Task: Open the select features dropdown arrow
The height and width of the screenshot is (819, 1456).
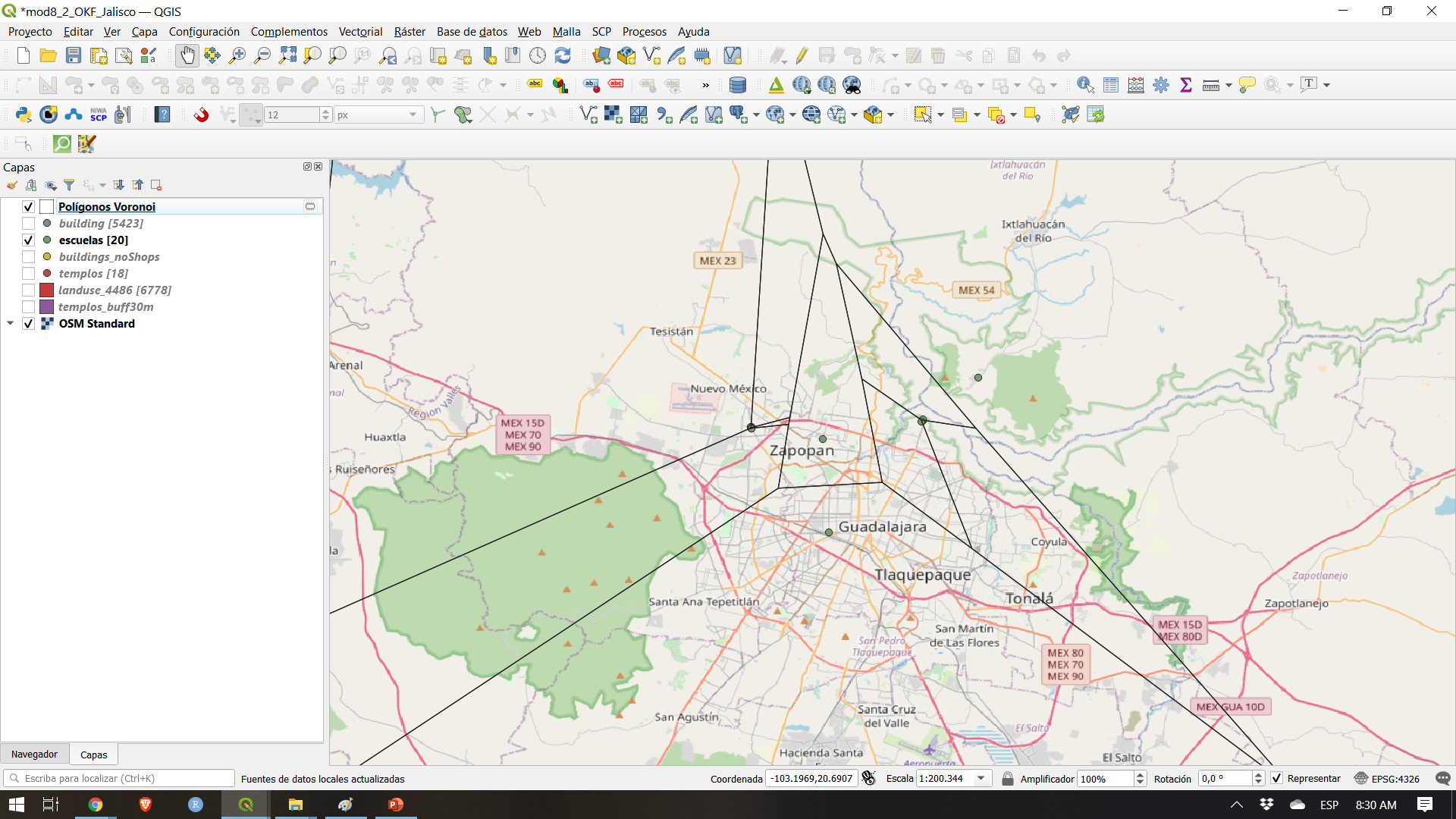Action: 940,115
